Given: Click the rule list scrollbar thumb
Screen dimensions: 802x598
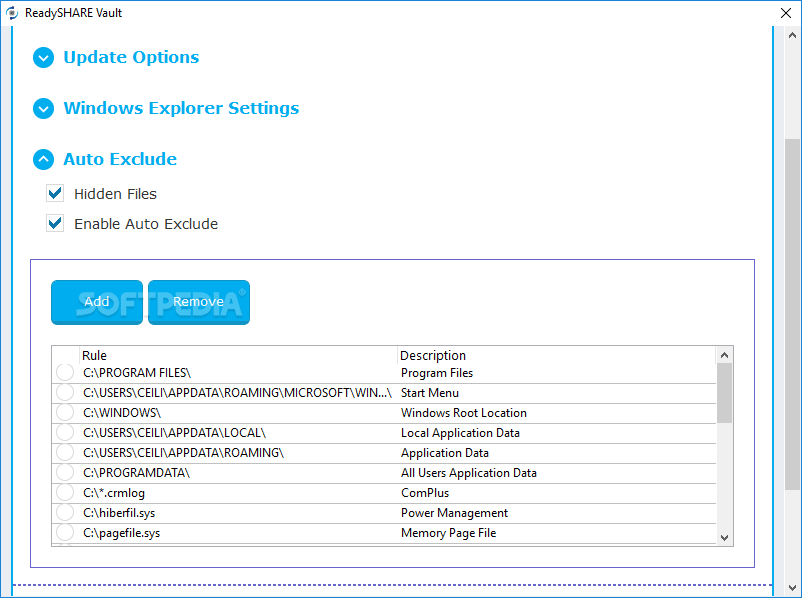Looking at the screenshot, I should coord(724,393).
